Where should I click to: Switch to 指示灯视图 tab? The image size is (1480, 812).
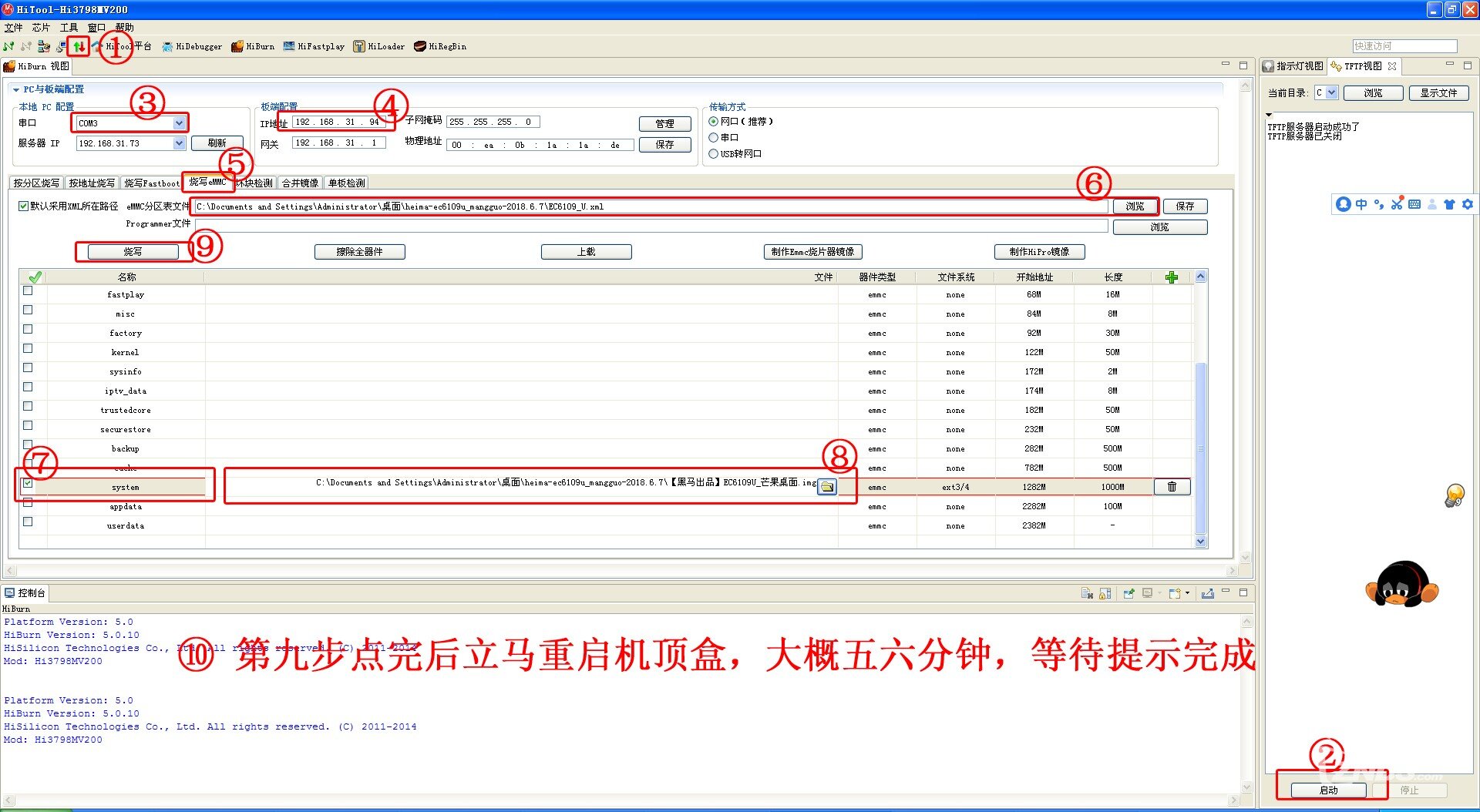click(x=1293, y=66)
